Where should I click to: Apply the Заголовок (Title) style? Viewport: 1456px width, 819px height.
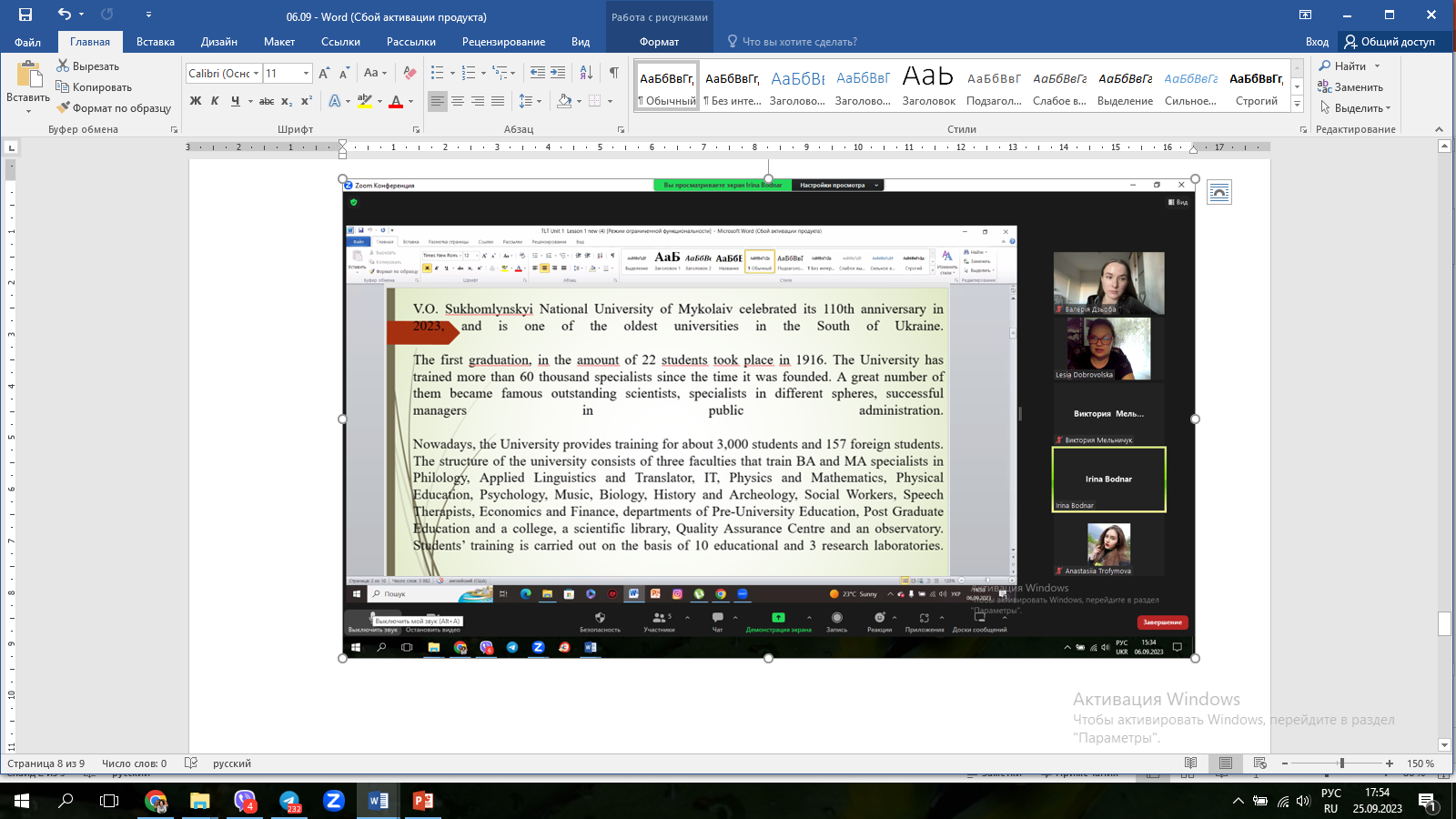point(928,86)
